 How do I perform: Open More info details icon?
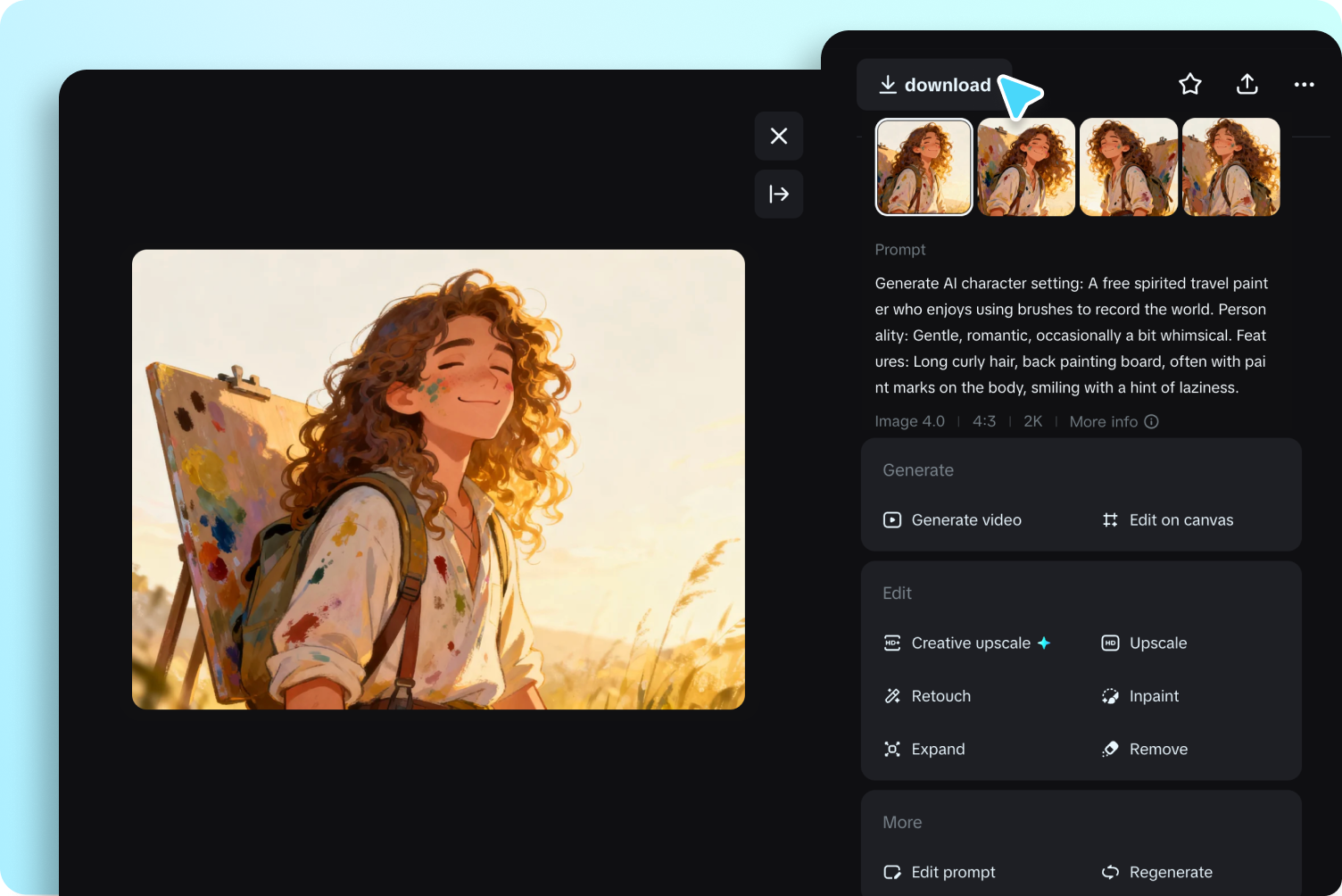pos(1151,422)
